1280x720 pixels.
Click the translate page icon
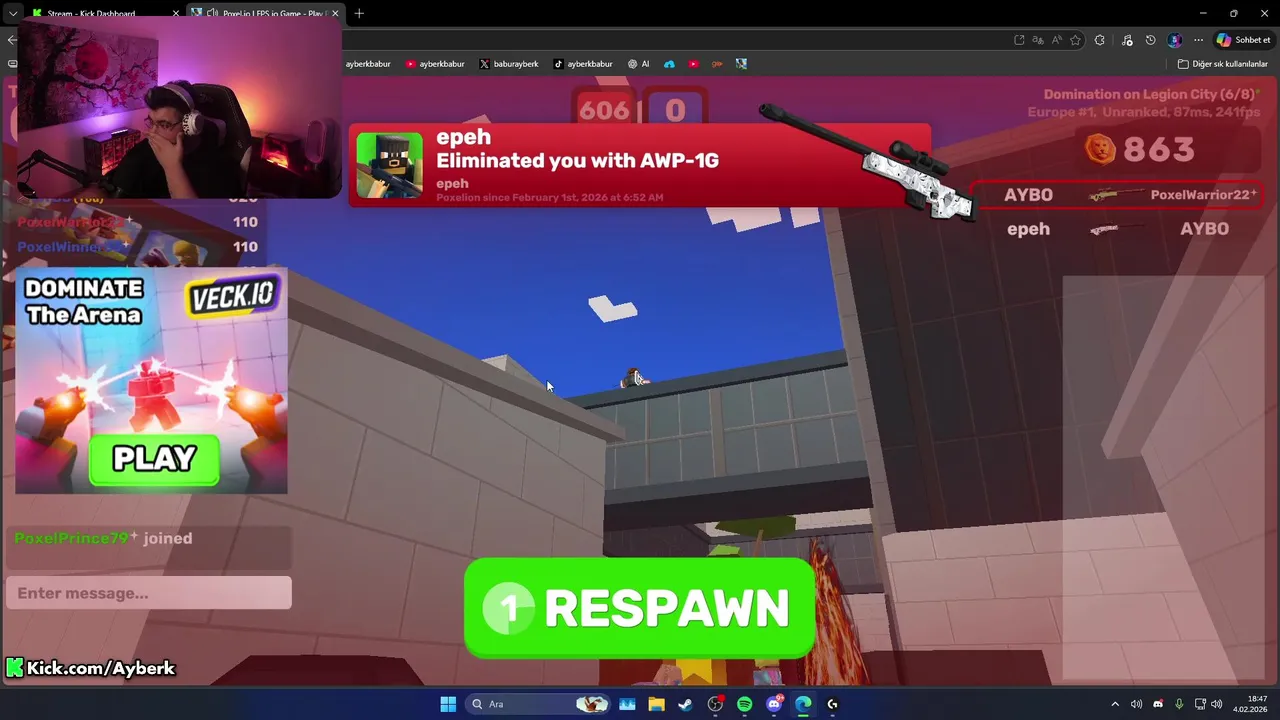(1038, 40)
